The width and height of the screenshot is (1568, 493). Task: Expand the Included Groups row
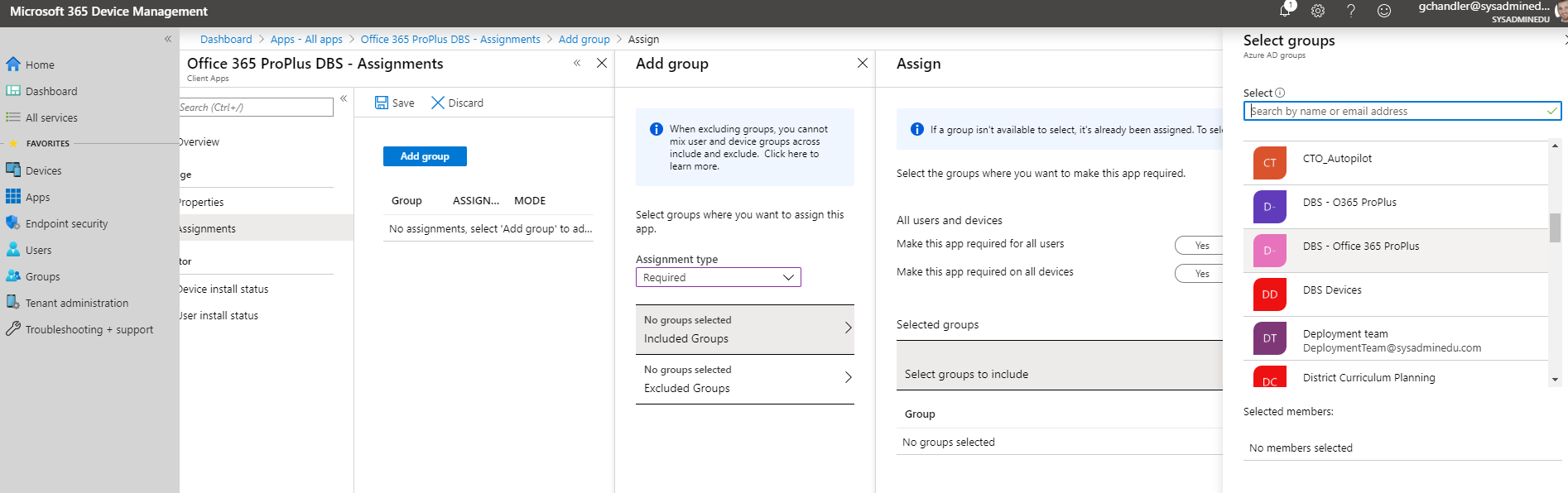click(744, 329)
